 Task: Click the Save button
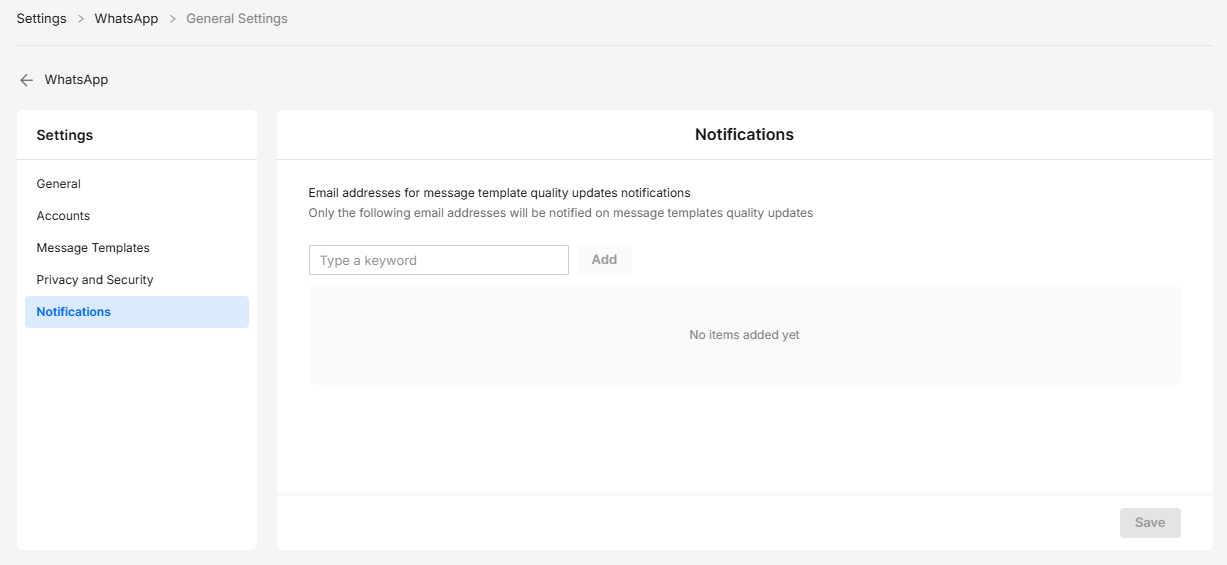click(1150, 523)
